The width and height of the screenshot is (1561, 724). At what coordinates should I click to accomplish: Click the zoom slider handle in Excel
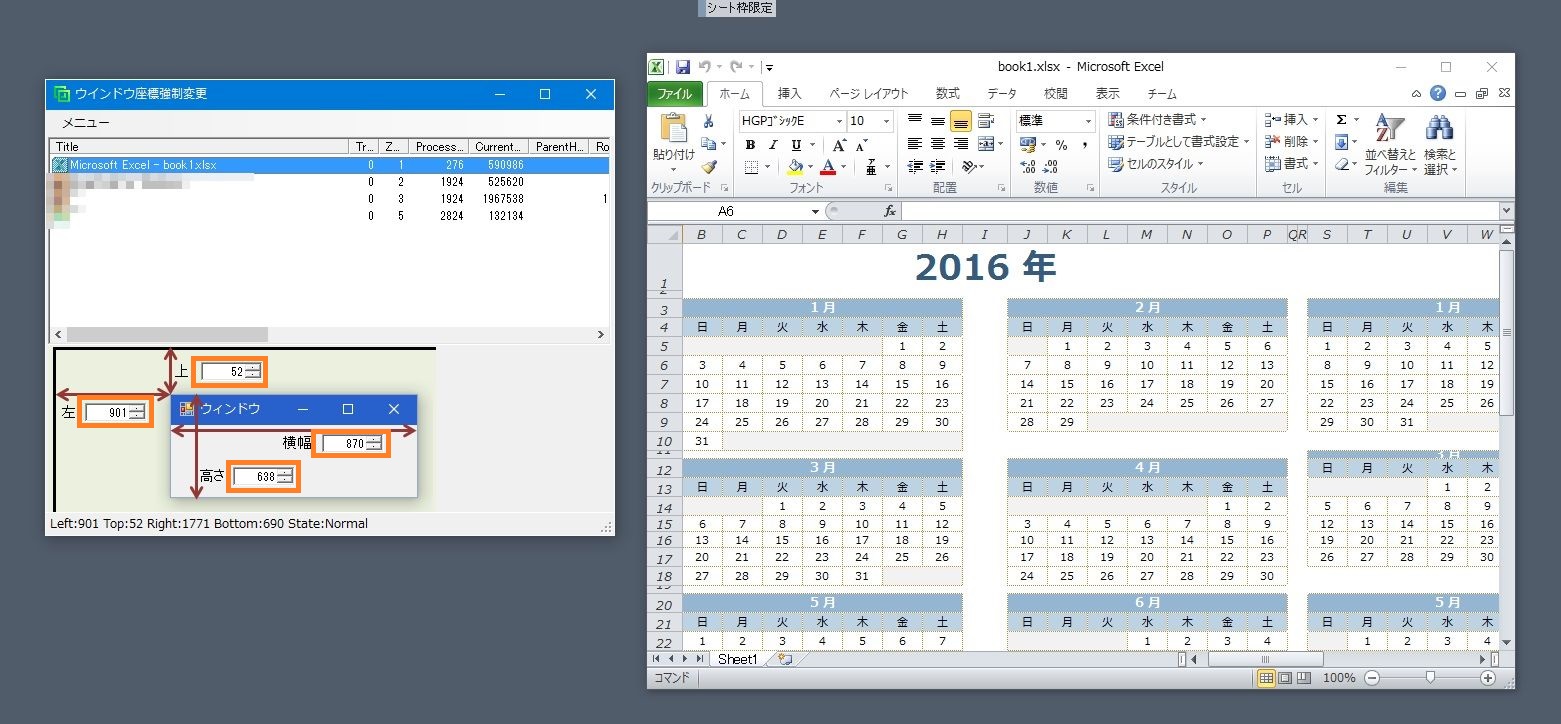[1430, 678]
